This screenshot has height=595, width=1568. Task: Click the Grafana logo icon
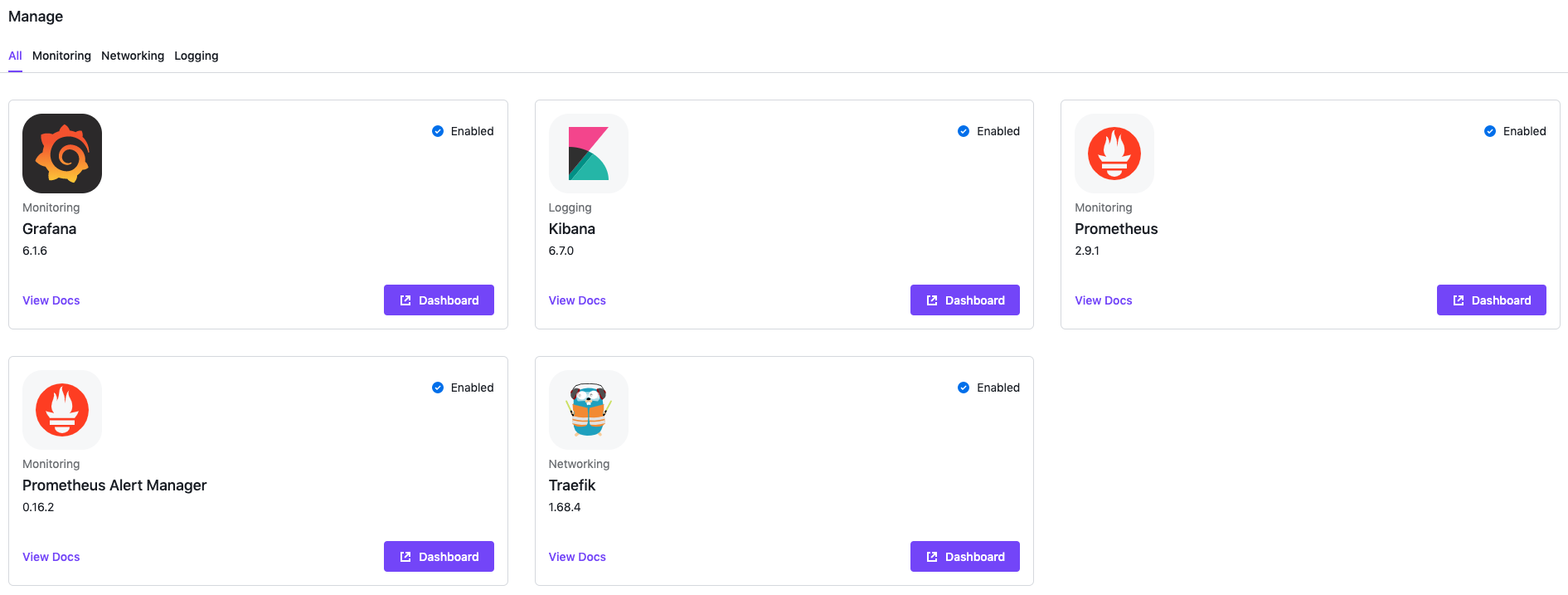click(x=62, y=154)
